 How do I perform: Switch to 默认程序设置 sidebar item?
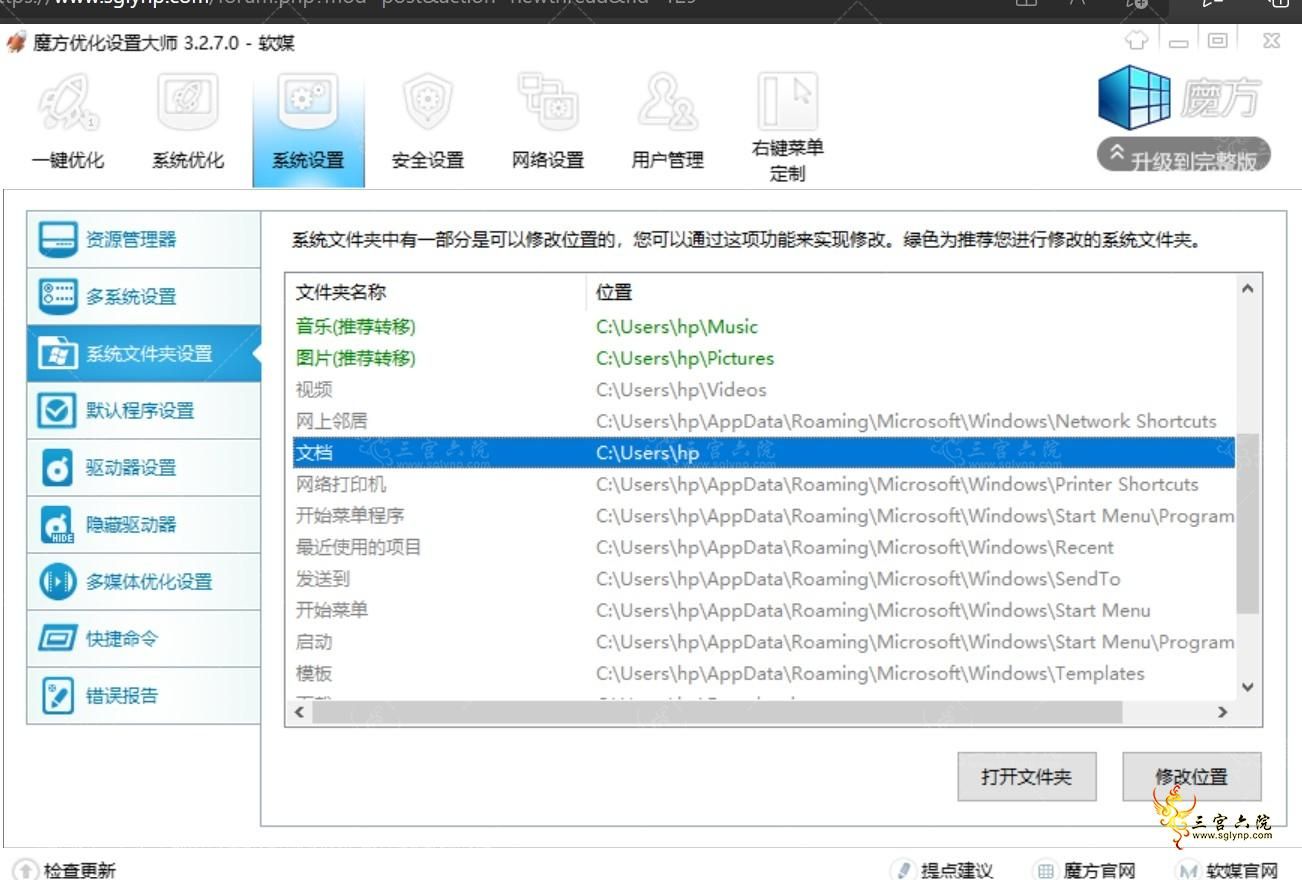coord(144,410)
